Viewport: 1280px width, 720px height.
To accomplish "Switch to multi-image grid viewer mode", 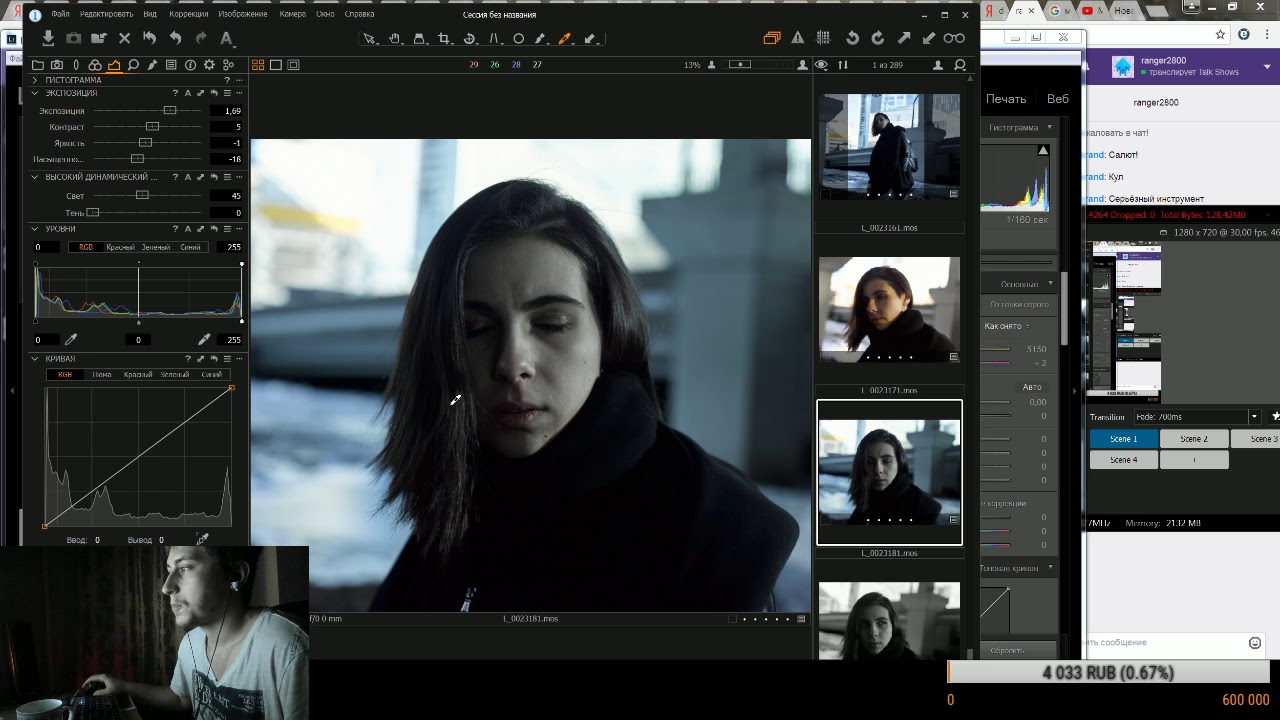I will click(x=258, y=65).
